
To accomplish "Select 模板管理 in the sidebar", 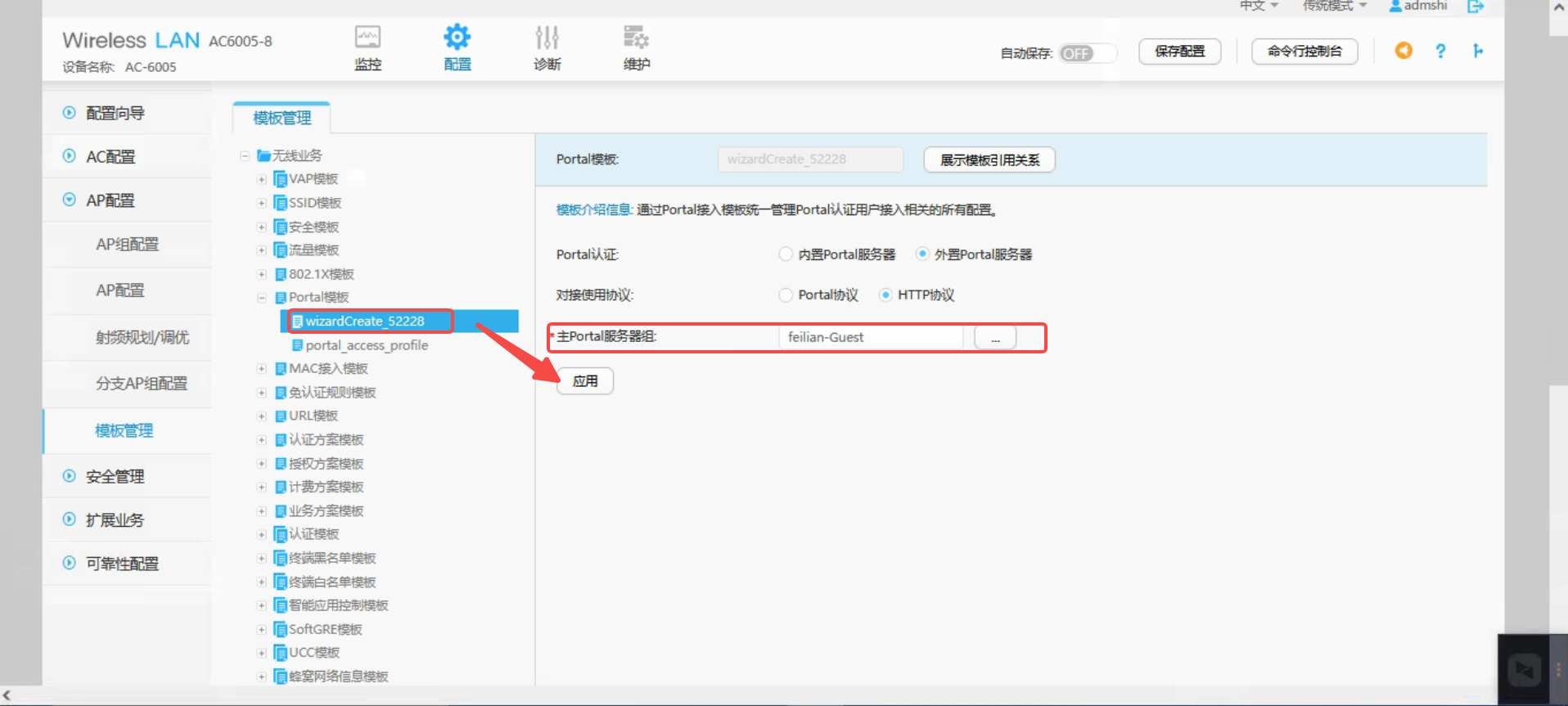I will 124,430.
